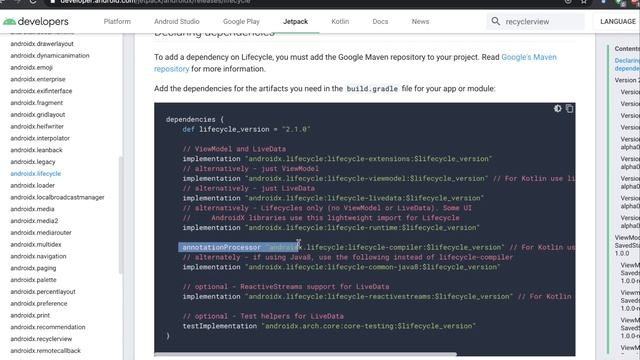
Task: Open androidx.paging in sidebar
Action: (x=33, y=269)
